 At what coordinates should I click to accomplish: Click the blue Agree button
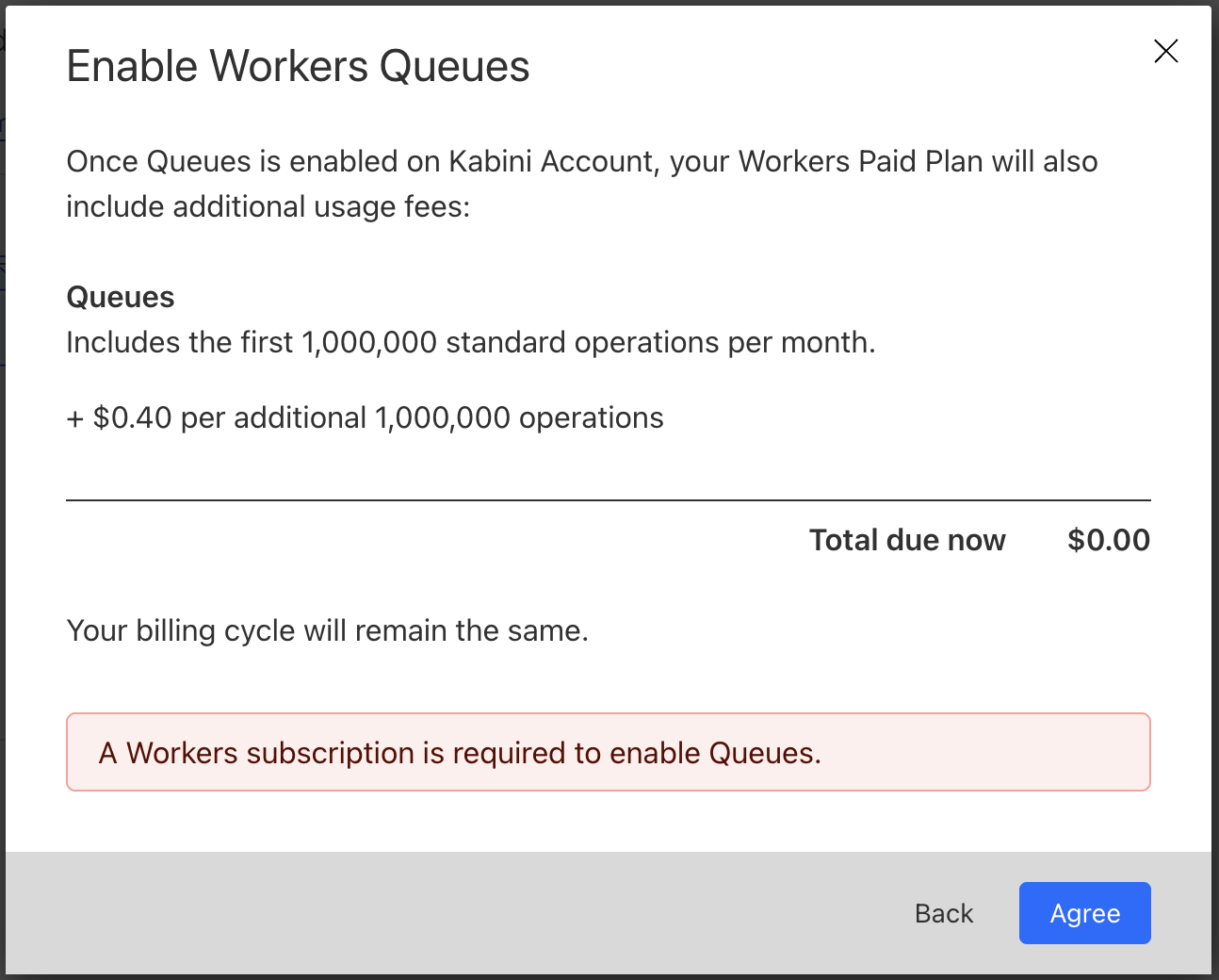pos(1084,913)
